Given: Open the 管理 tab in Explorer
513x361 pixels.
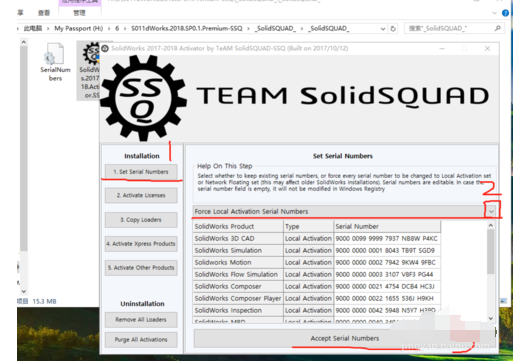Looking at the screenshot, I should pyautogui.click(x=79, y=13).
